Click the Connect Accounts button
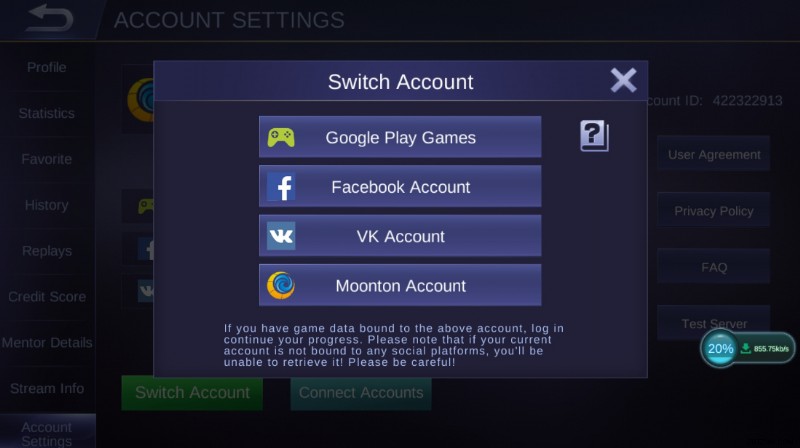 click(x=361, y=393)
